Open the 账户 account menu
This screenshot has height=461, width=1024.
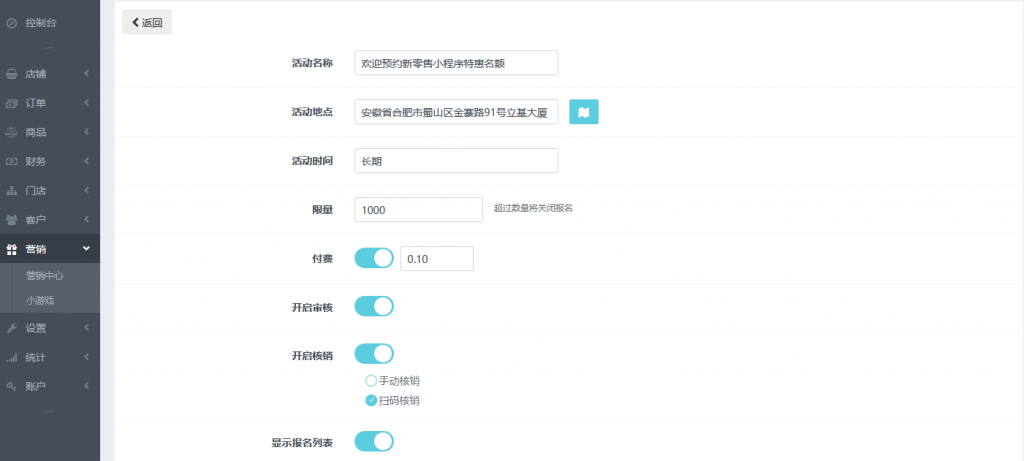click(x=36, y=386)
